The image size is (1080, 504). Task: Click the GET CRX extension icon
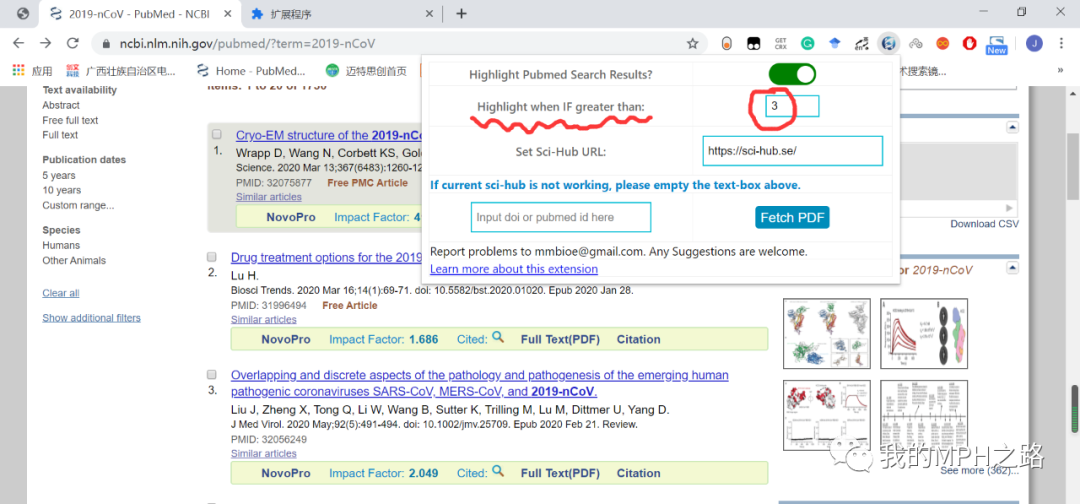[780, 43]
